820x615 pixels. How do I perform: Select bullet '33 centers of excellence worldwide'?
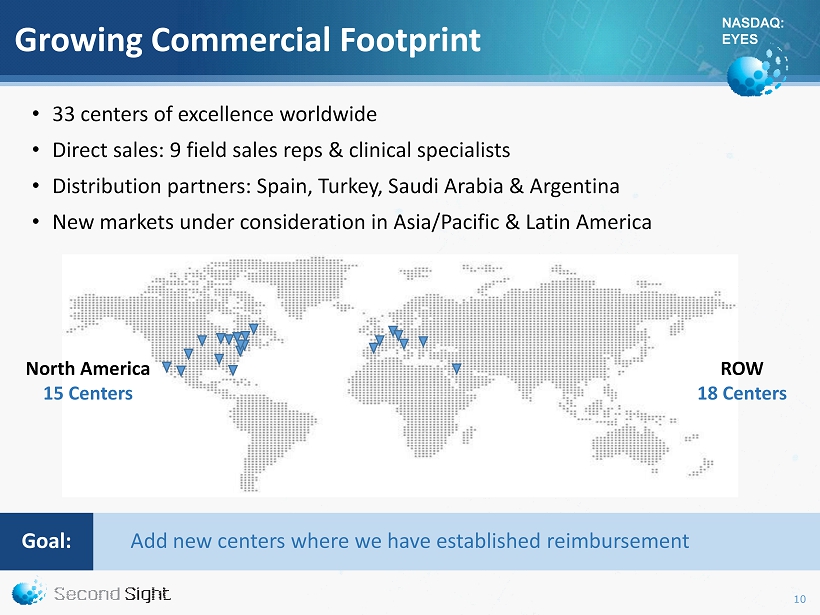[x=214, y=114]
